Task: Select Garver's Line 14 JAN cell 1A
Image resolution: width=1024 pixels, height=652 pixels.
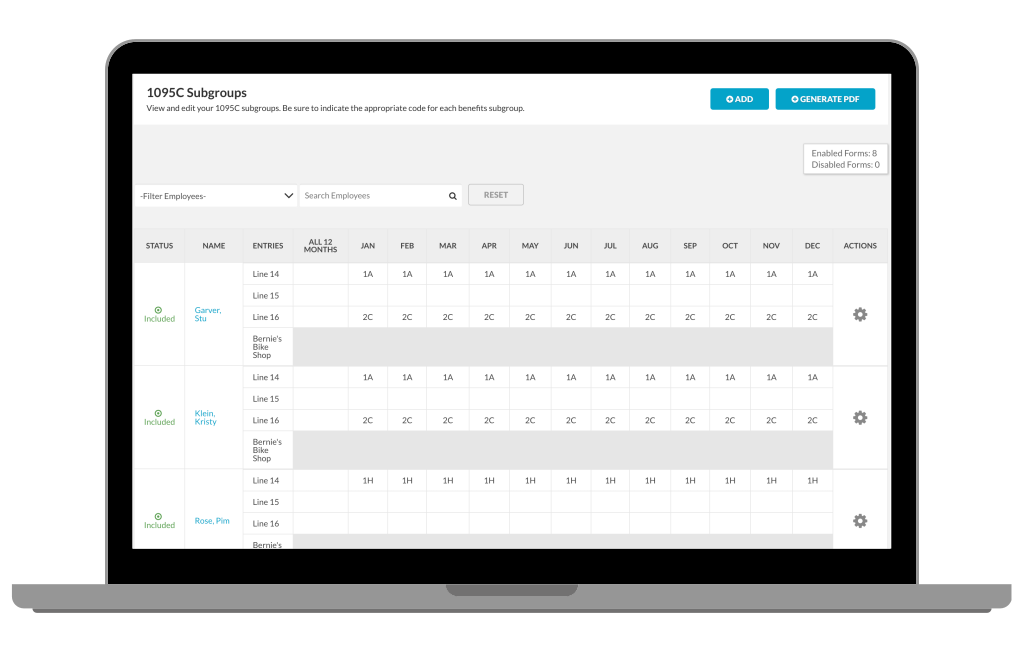Action: (x=368, y=274)
